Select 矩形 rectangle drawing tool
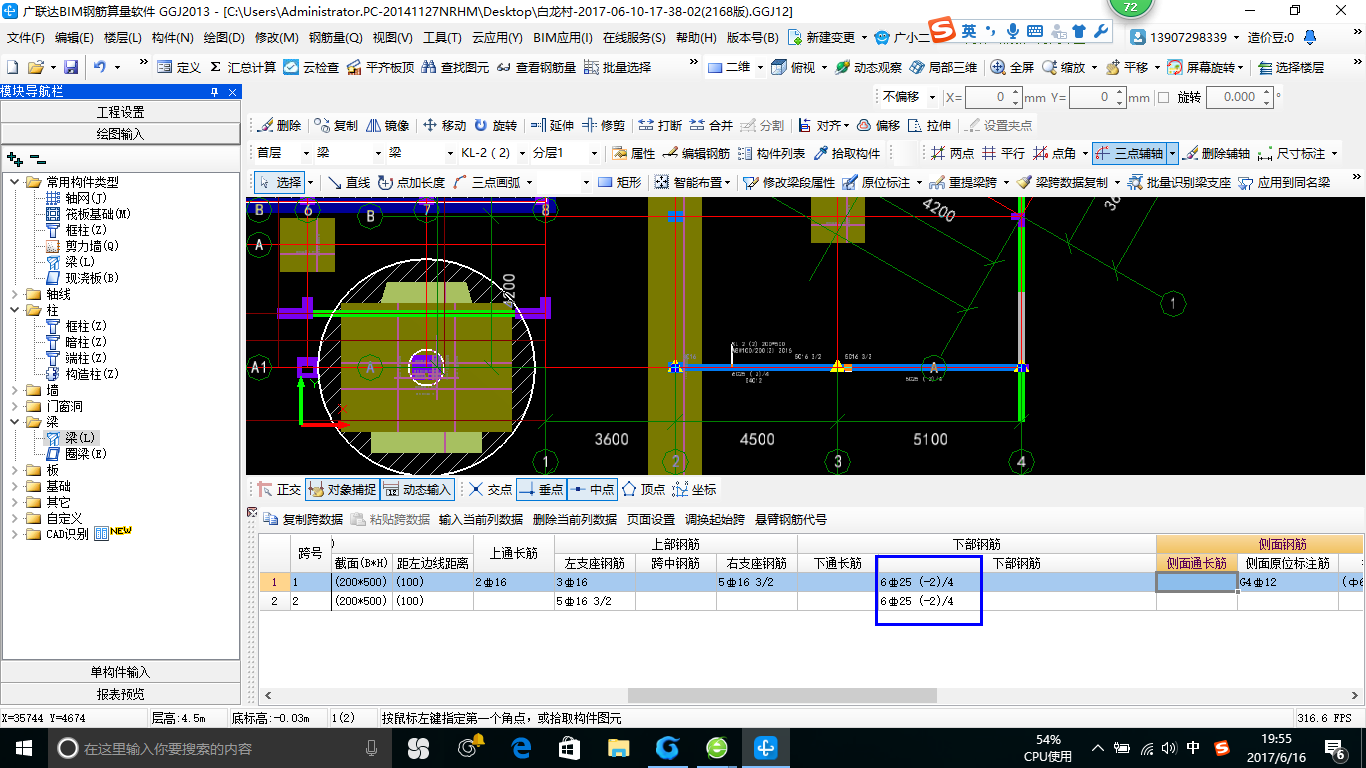Image resolution: width=1366 pixels, height=768 pixels. 619,182
